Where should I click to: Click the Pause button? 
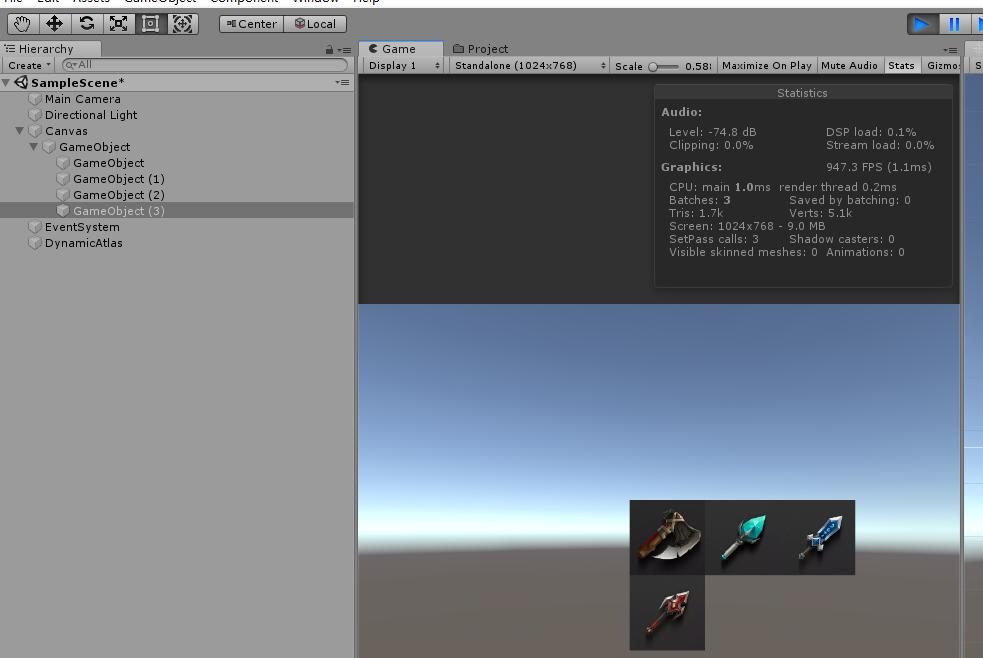956,23
